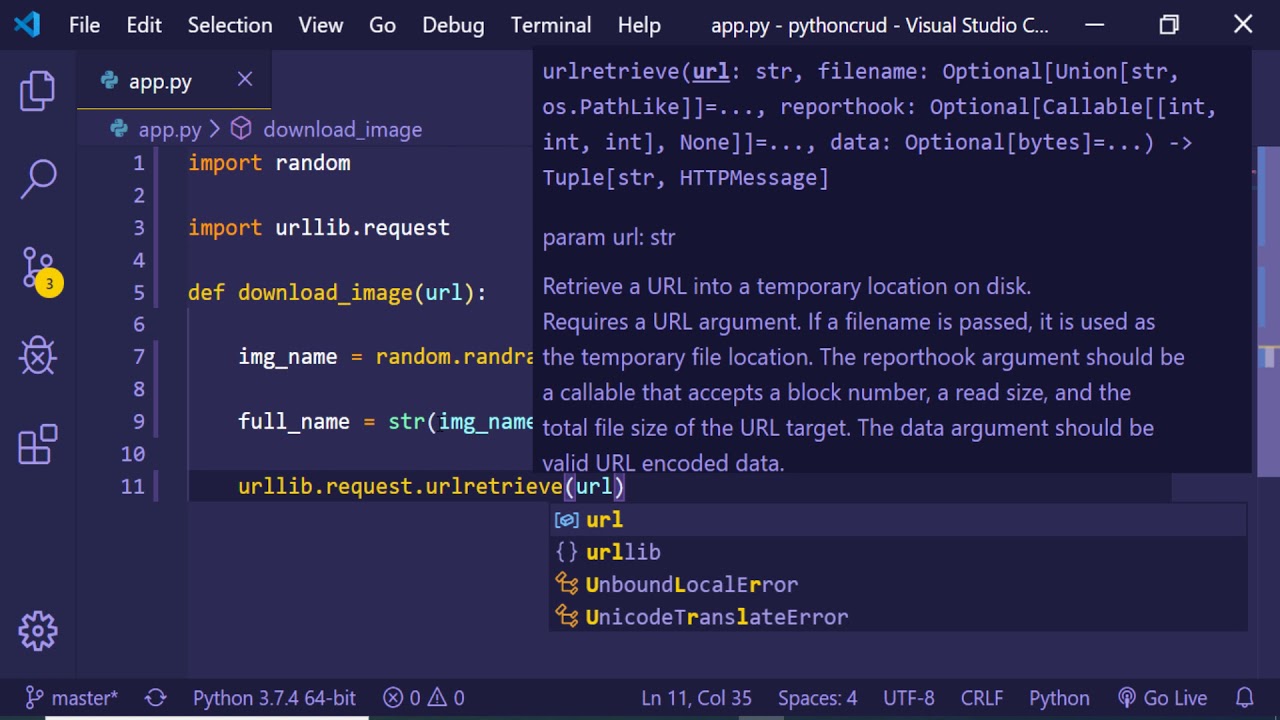
Task: Change the CRLF line ending setting
Action: pyautogui.click(x=982, y=698)
